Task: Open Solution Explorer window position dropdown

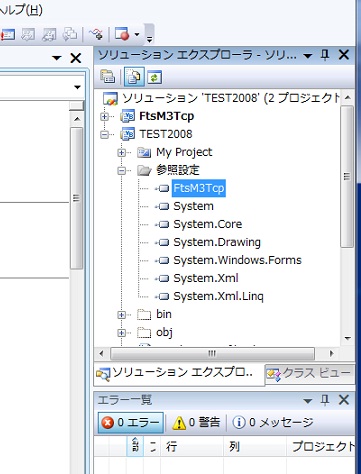Action: (x=308, y=56)
